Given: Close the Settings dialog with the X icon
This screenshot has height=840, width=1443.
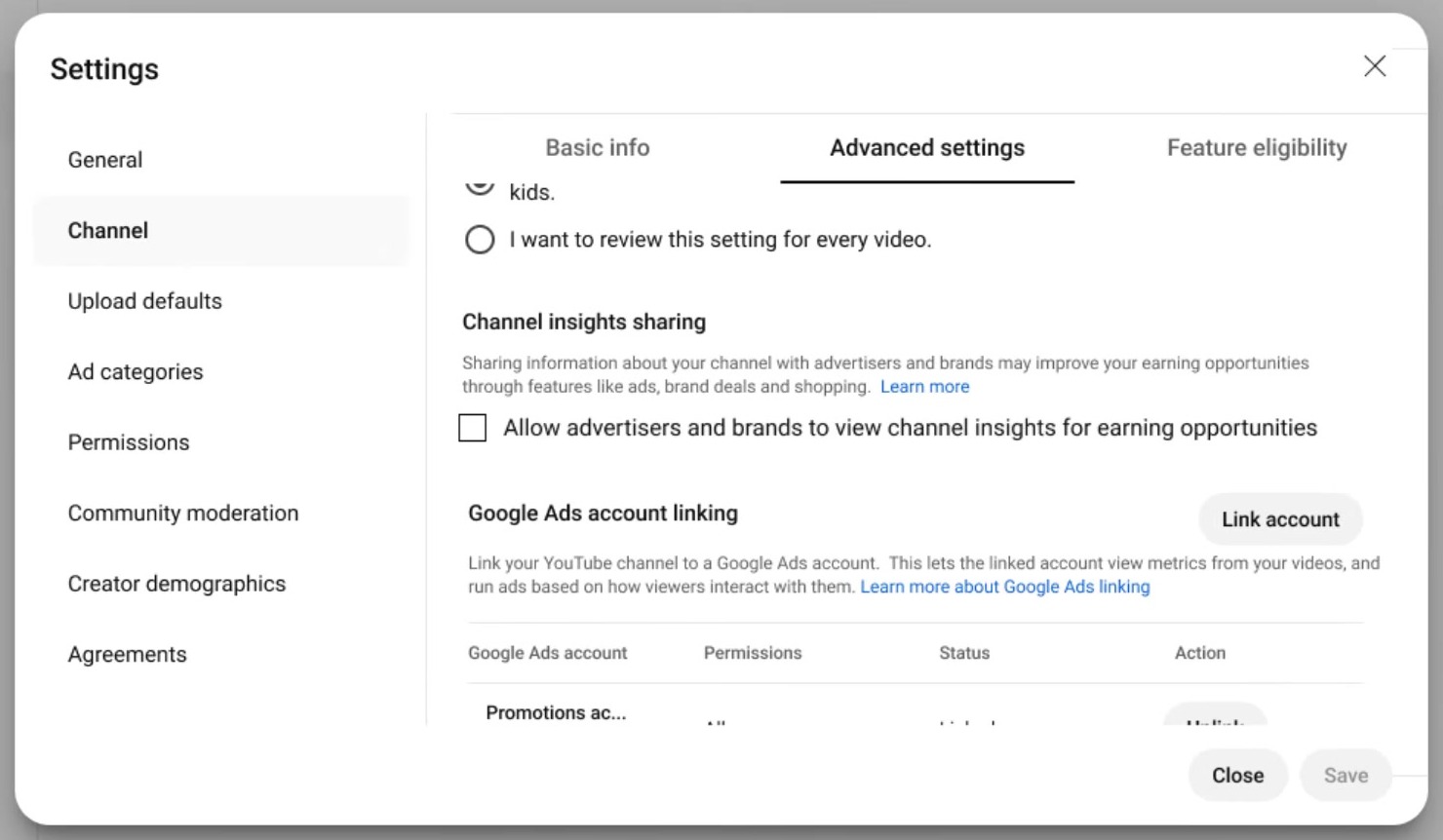Looking at the screenshot, I should click(x=1375, y=66).
